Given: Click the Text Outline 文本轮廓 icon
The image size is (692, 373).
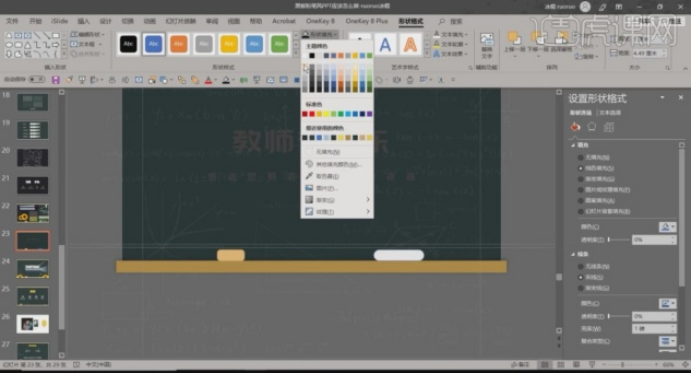Looking at the screenshot, I should 436,44.
